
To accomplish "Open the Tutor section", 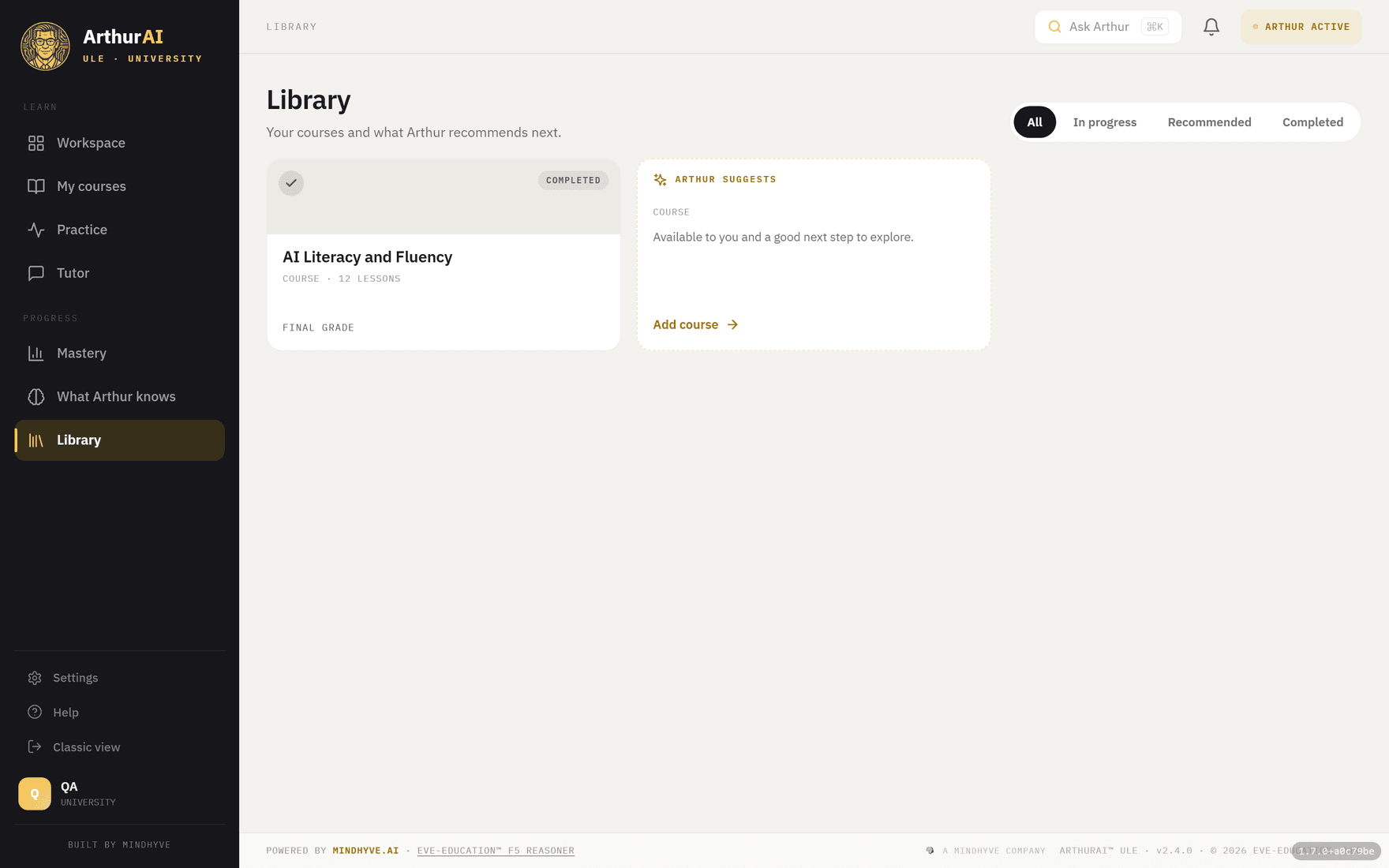I will [119, 273].
